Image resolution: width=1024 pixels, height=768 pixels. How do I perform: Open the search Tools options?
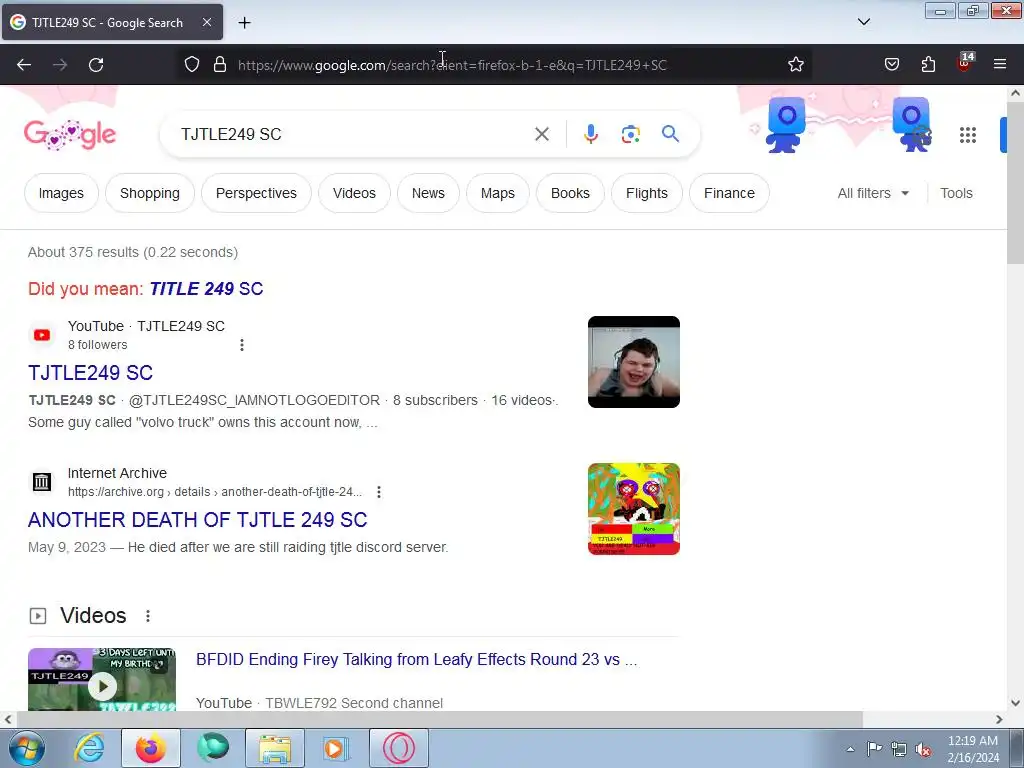(956, 193)
